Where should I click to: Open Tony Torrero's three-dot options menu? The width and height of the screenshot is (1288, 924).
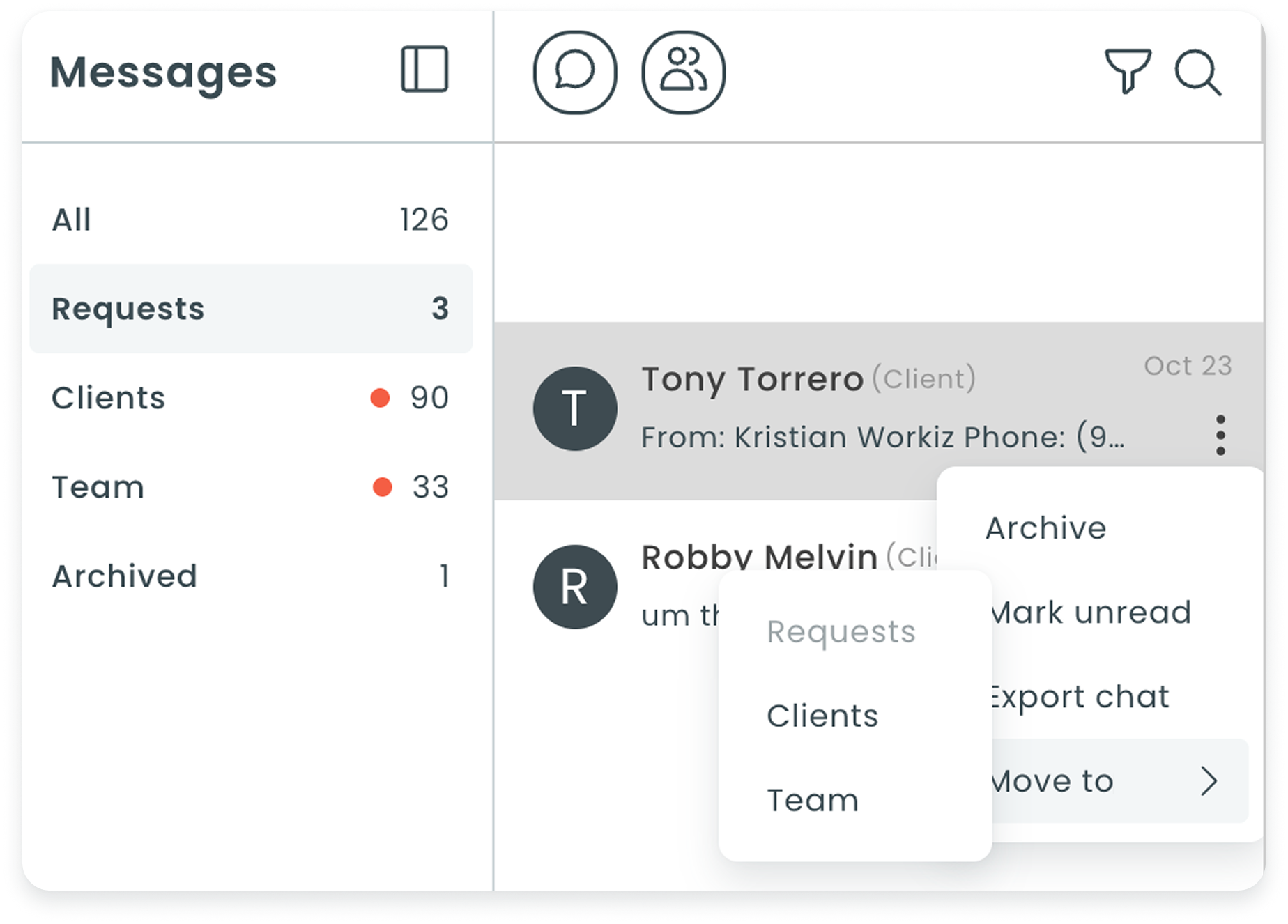pyautogui.click(x=1220, y=434)
